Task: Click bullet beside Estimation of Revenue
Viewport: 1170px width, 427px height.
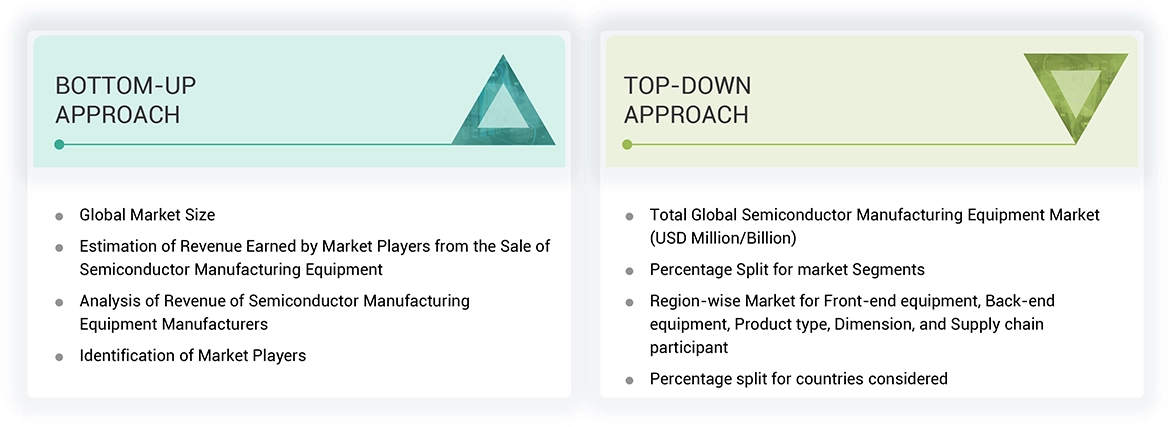Action: (59, 247)
